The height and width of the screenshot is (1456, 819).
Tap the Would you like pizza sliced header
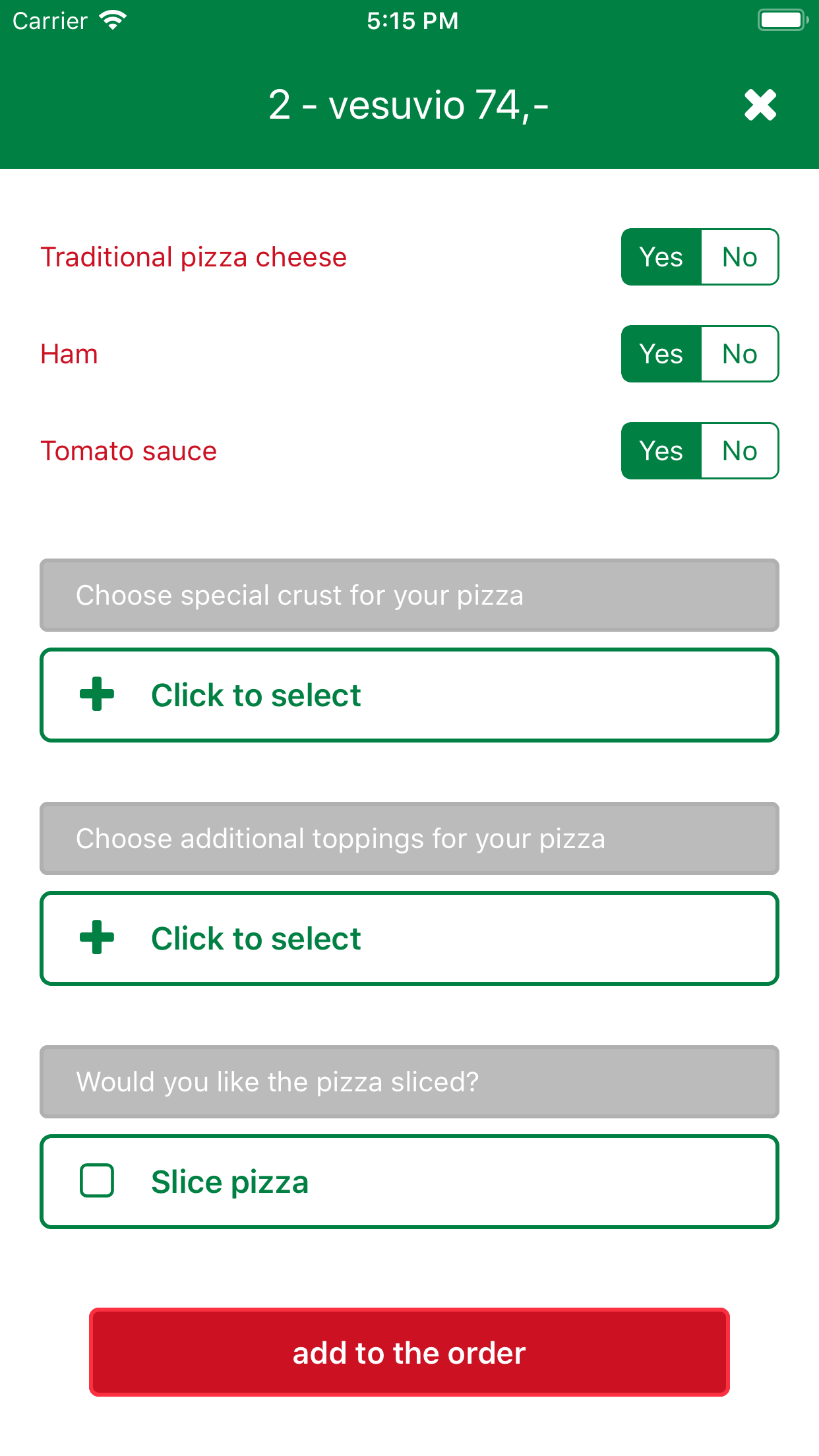coord(409,1082)
